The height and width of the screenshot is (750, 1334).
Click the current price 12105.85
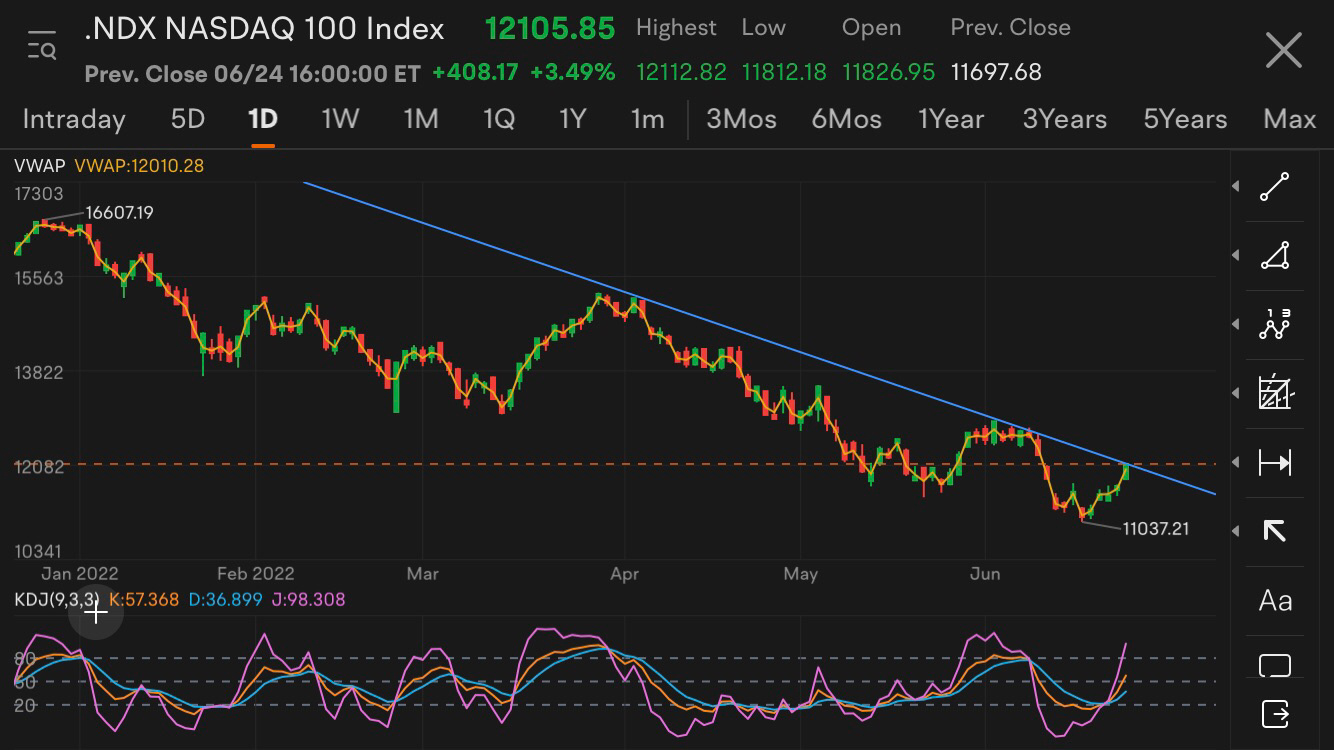(550, 28)
